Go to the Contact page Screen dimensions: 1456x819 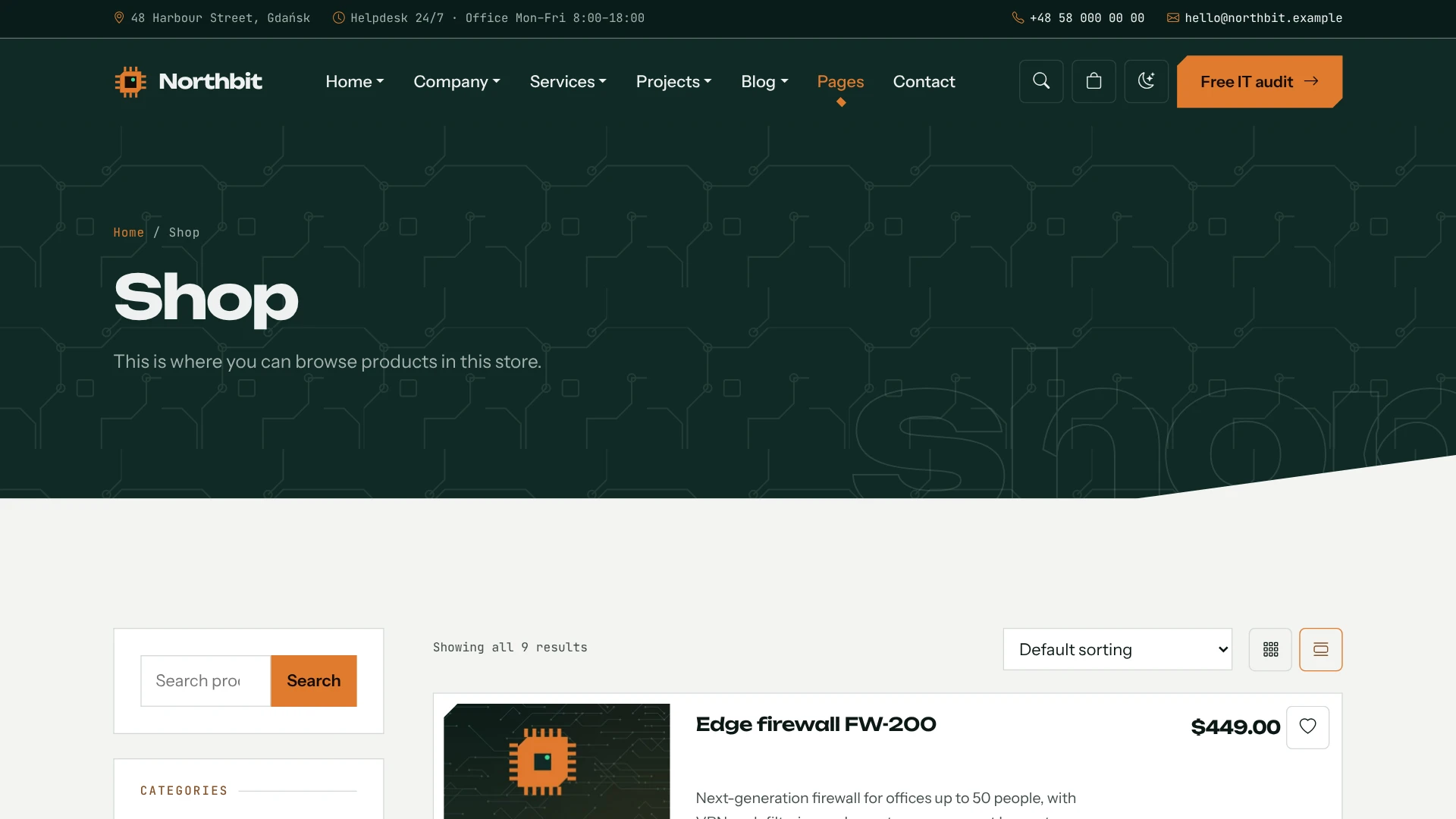click(924, 81)
